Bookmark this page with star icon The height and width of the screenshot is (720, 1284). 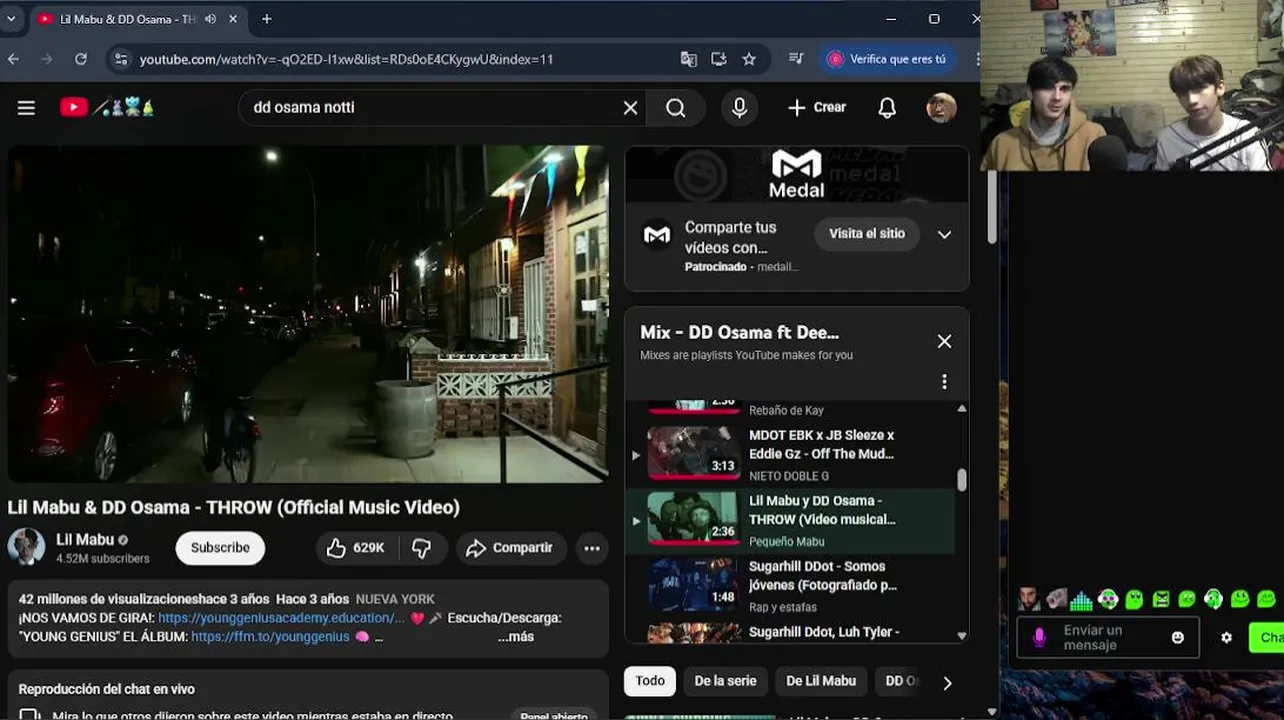tap(749, 59)
